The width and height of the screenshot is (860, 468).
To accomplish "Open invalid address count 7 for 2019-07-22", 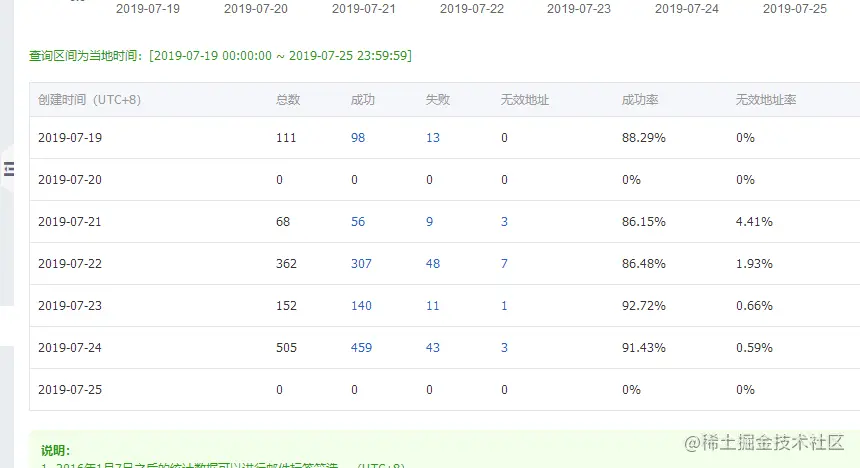I will (504, 264).
